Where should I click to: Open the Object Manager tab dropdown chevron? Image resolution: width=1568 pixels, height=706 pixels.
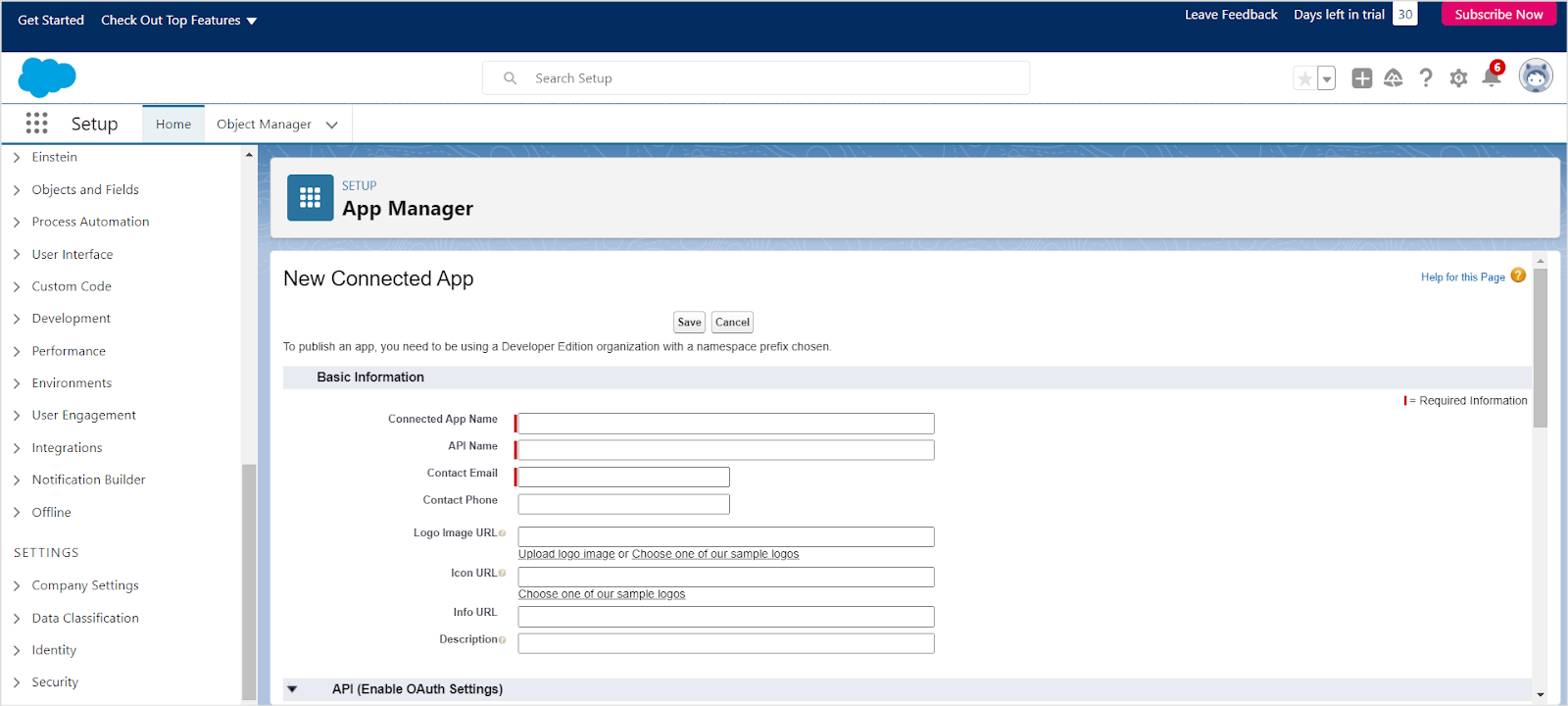(331, 125)
